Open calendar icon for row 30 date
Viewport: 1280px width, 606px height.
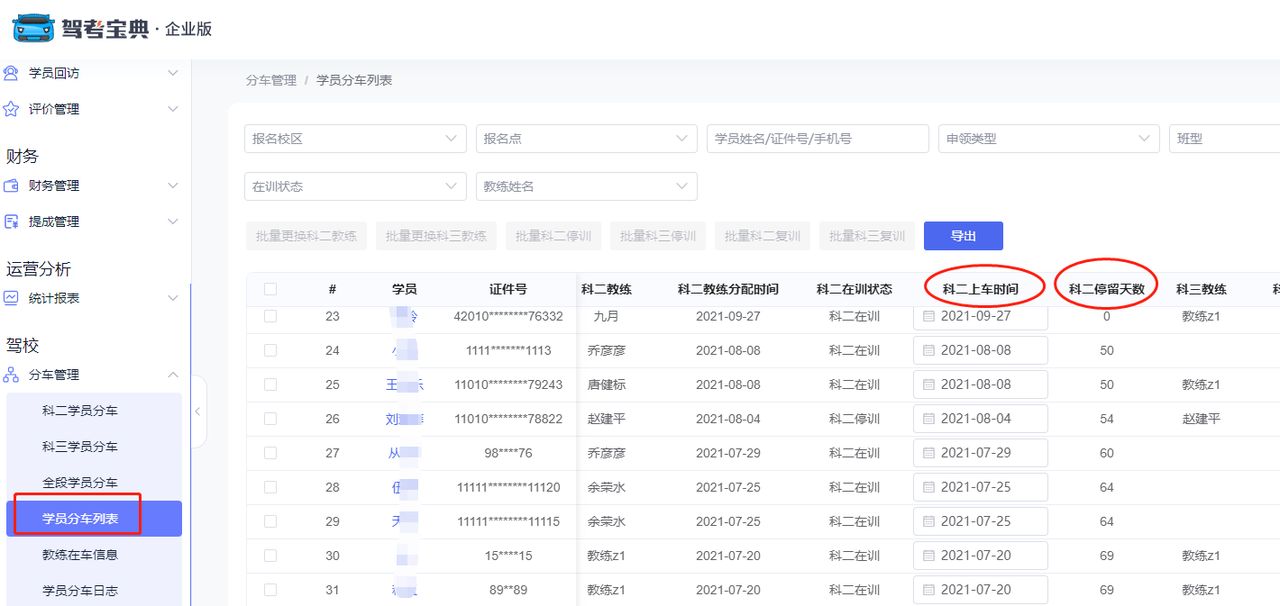[928, 556]
